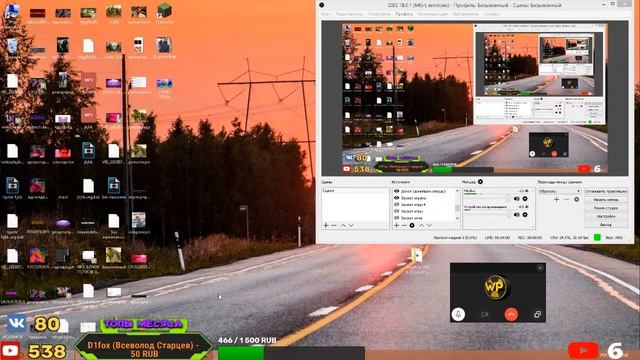640x360 pixels.
Task: Click the WP avatar in call overlay
Action: [x=496, y=287]
